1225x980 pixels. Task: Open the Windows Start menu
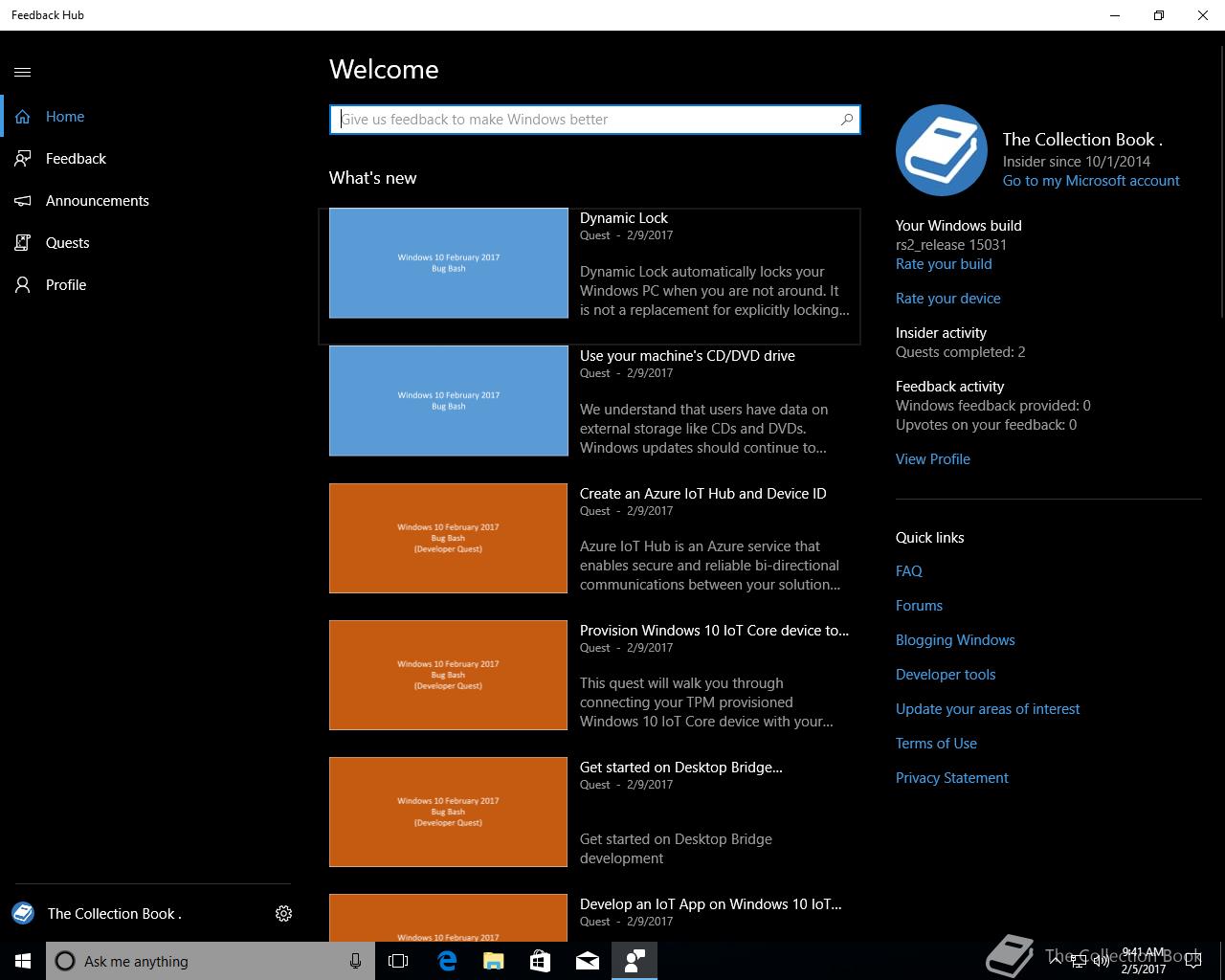pyautogui.click(x=23, y=961)
